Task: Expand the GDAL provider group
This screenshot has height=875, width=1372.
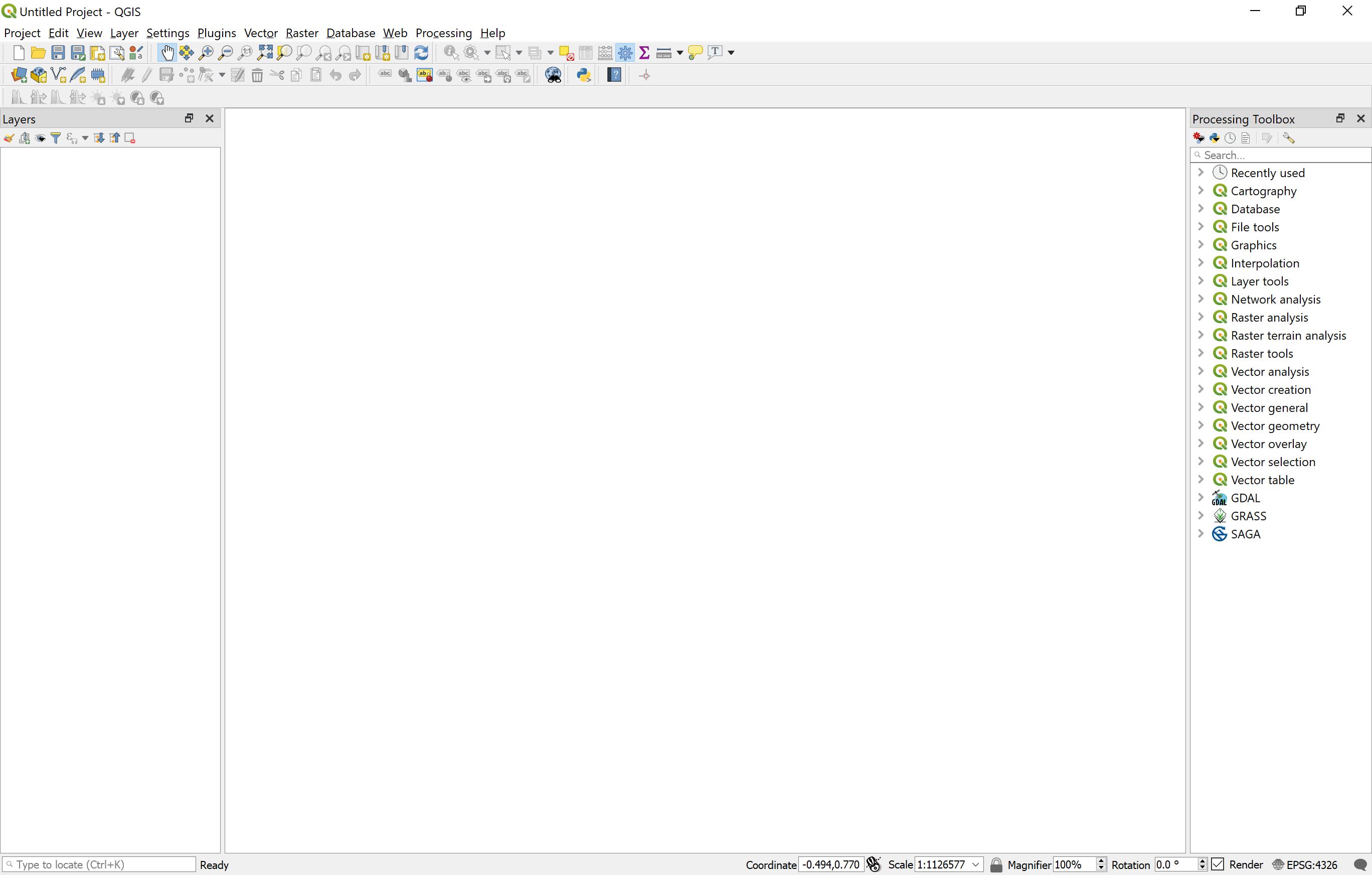Action: tap(1201, 497)
